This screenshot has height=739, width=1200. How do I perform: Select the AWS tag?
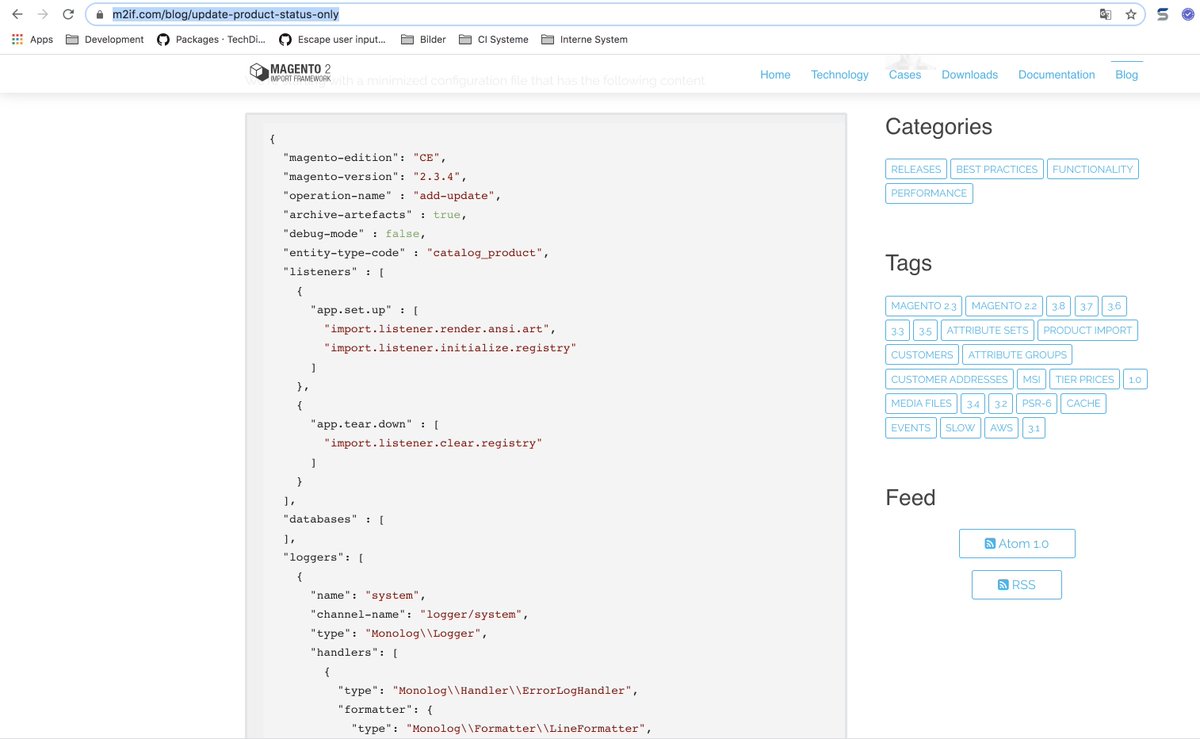point(1002,427)
